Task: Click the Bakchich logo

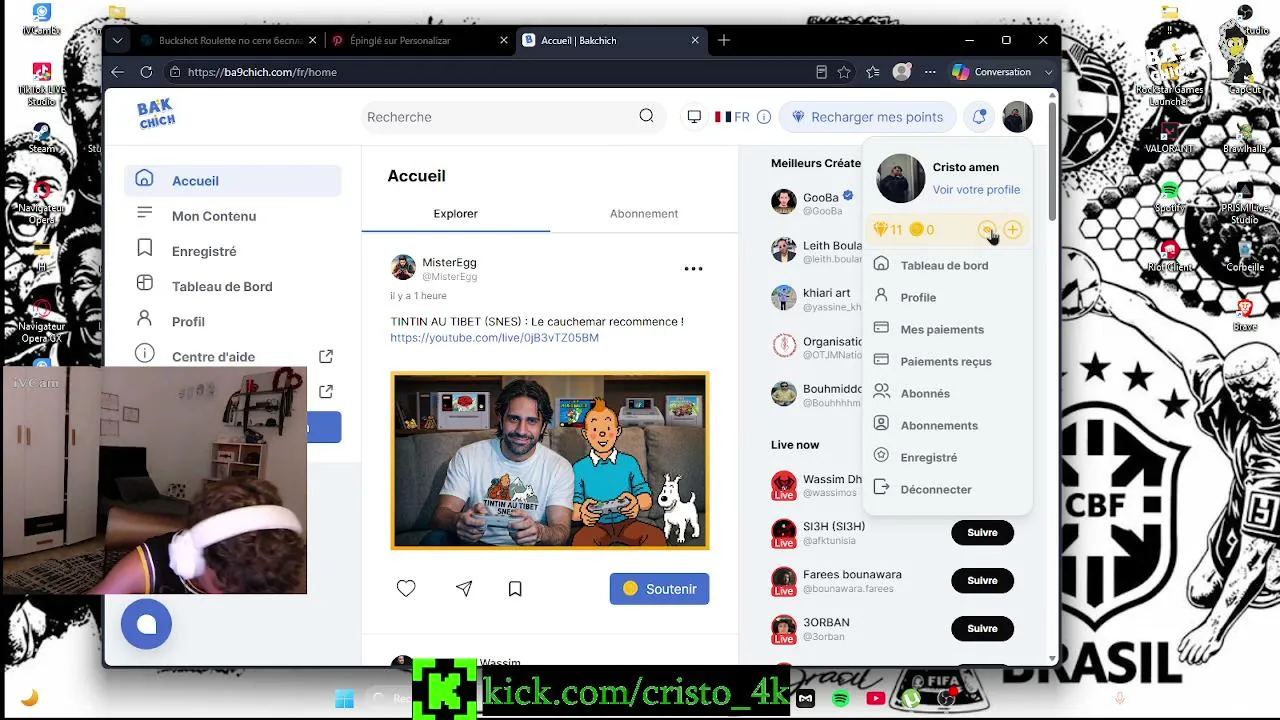Action: coord(156,113)
